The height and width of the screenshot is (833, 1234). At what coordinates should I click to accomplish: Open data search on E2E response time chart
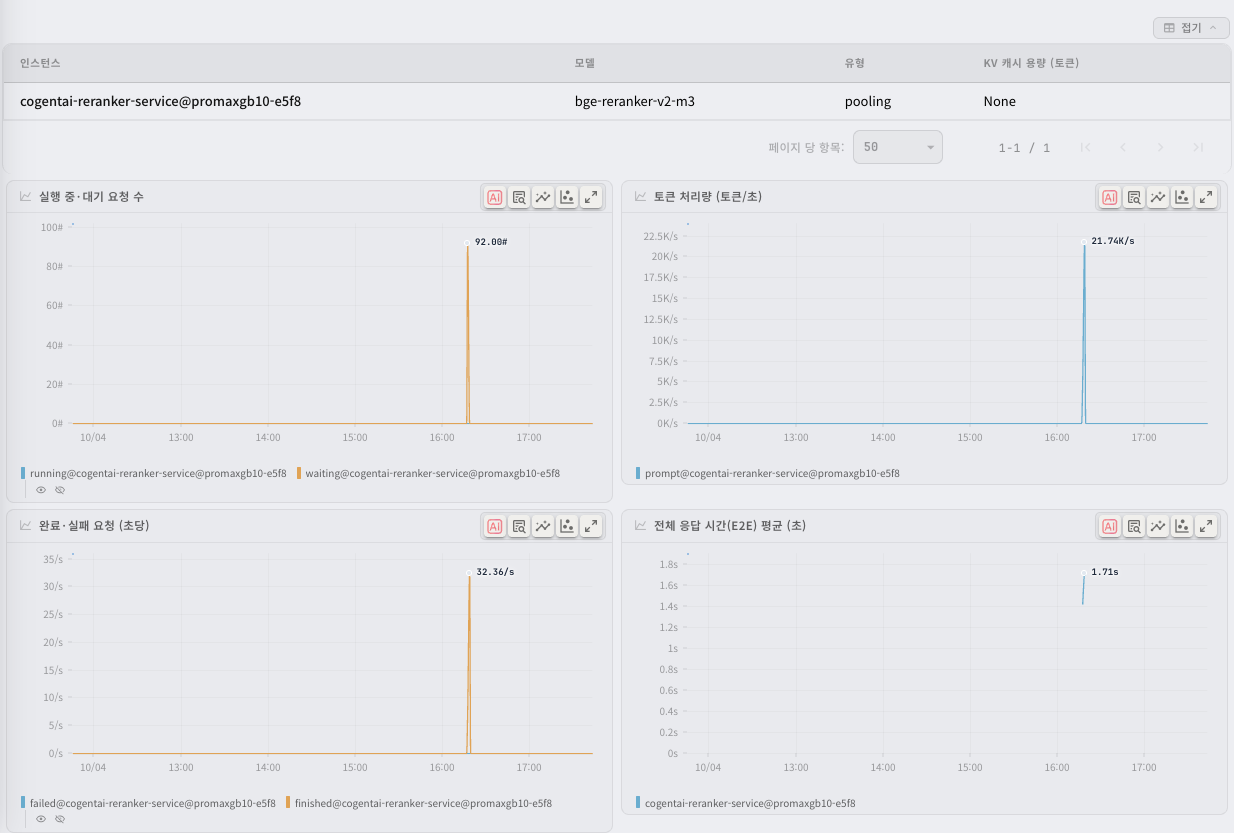(x=1134, y=526)
